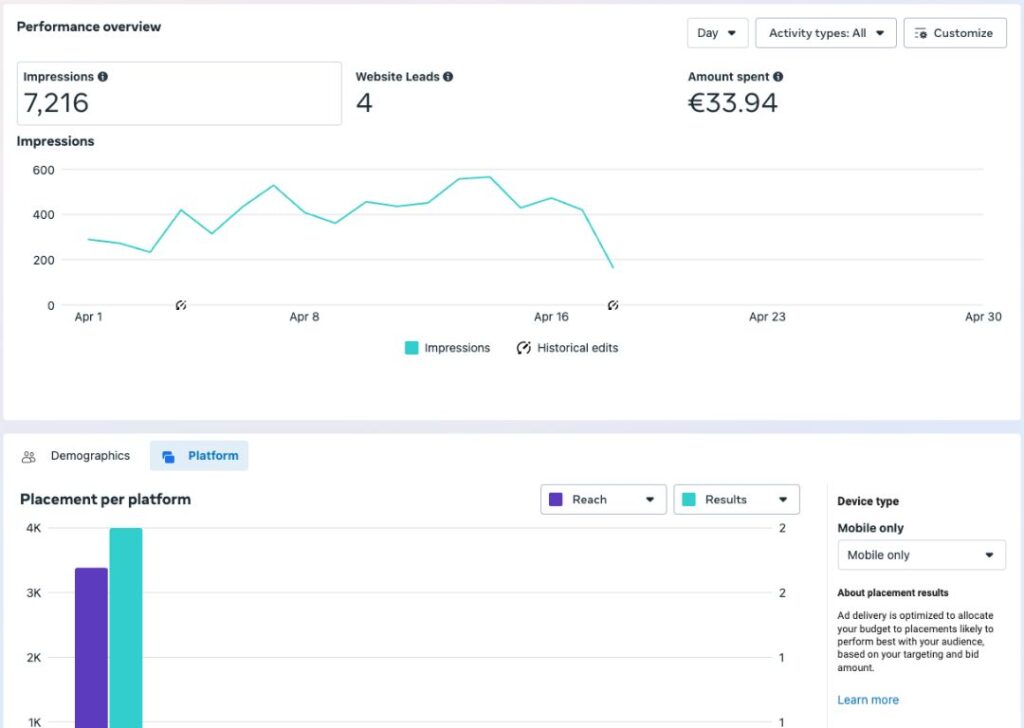Click the Customize settings icon

(921, 33)
